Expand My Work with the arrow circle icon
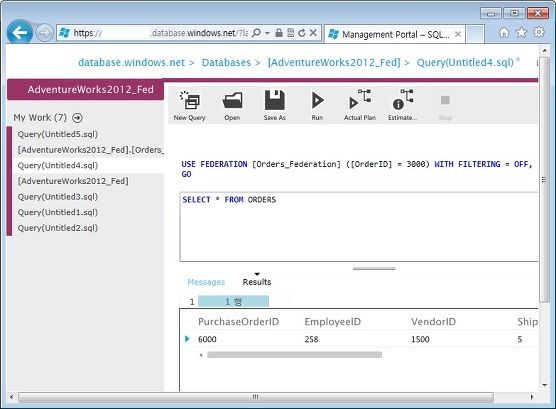This screenshot has width=556, height=409. (77, 118)
